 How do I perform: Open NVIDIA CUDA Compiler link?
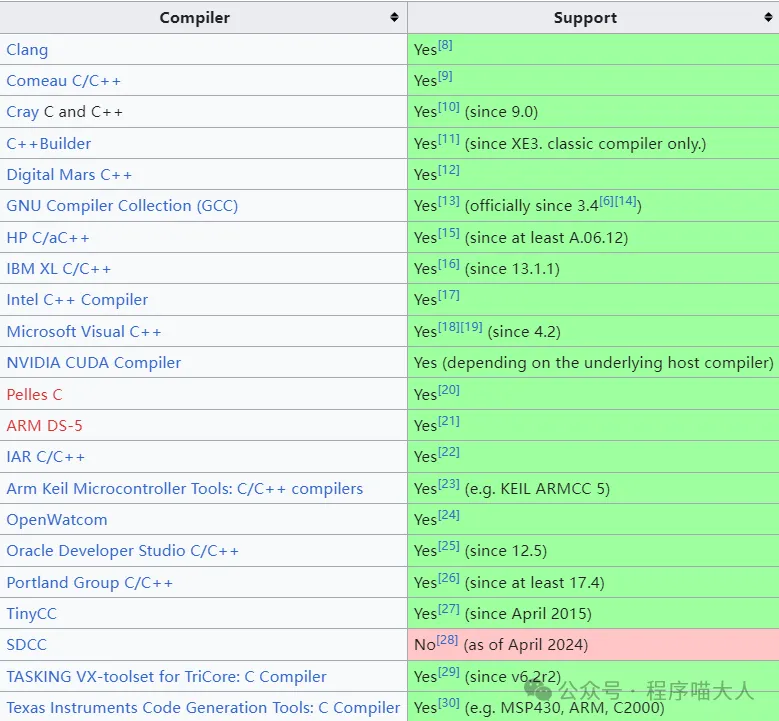94,363
